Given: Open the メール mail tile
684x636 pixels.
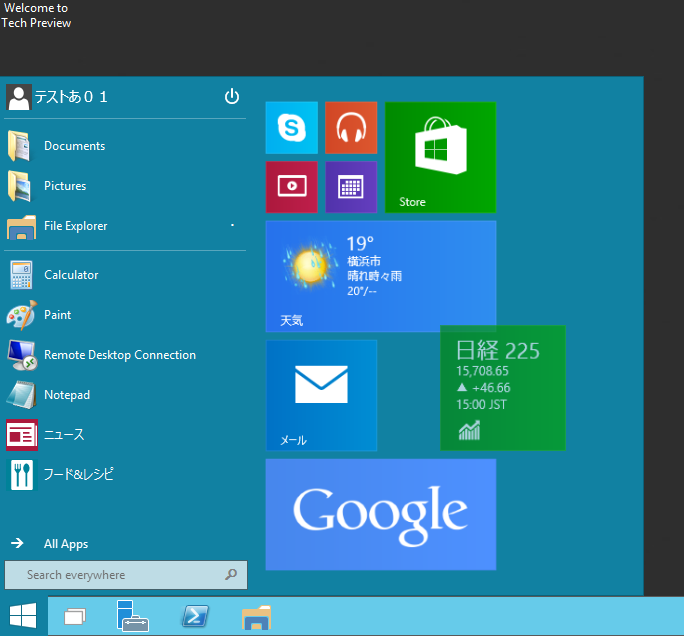Looking at the screenshot, I should tap(321, 396).
